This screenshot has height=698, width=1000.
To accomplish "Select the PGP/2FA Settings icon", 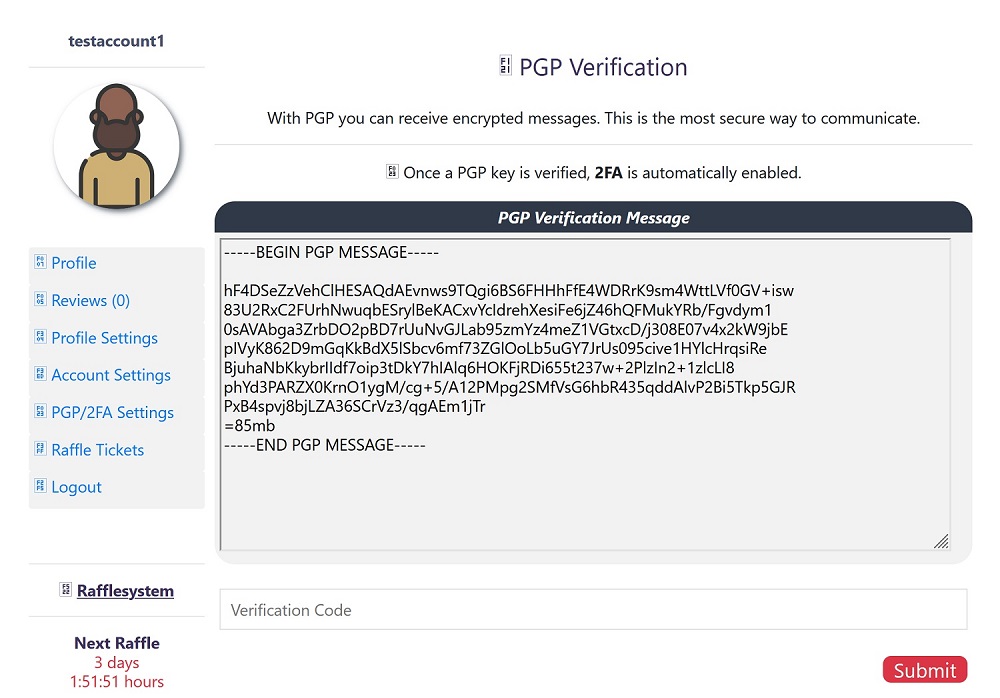I will [38, 412].
